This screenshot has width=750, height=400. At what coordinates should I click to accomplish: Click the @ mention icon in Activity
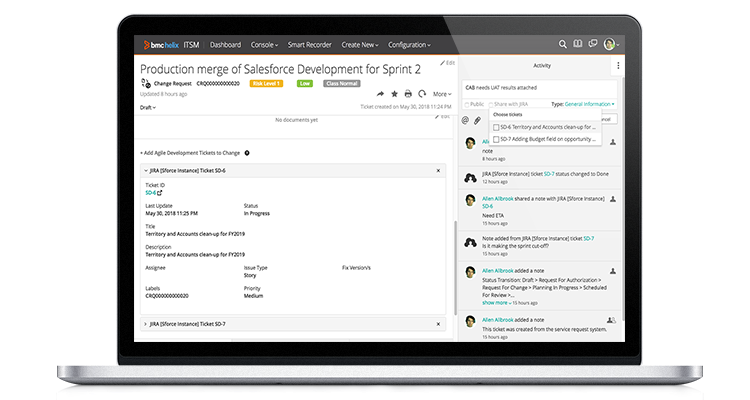(x=466, y=120)
